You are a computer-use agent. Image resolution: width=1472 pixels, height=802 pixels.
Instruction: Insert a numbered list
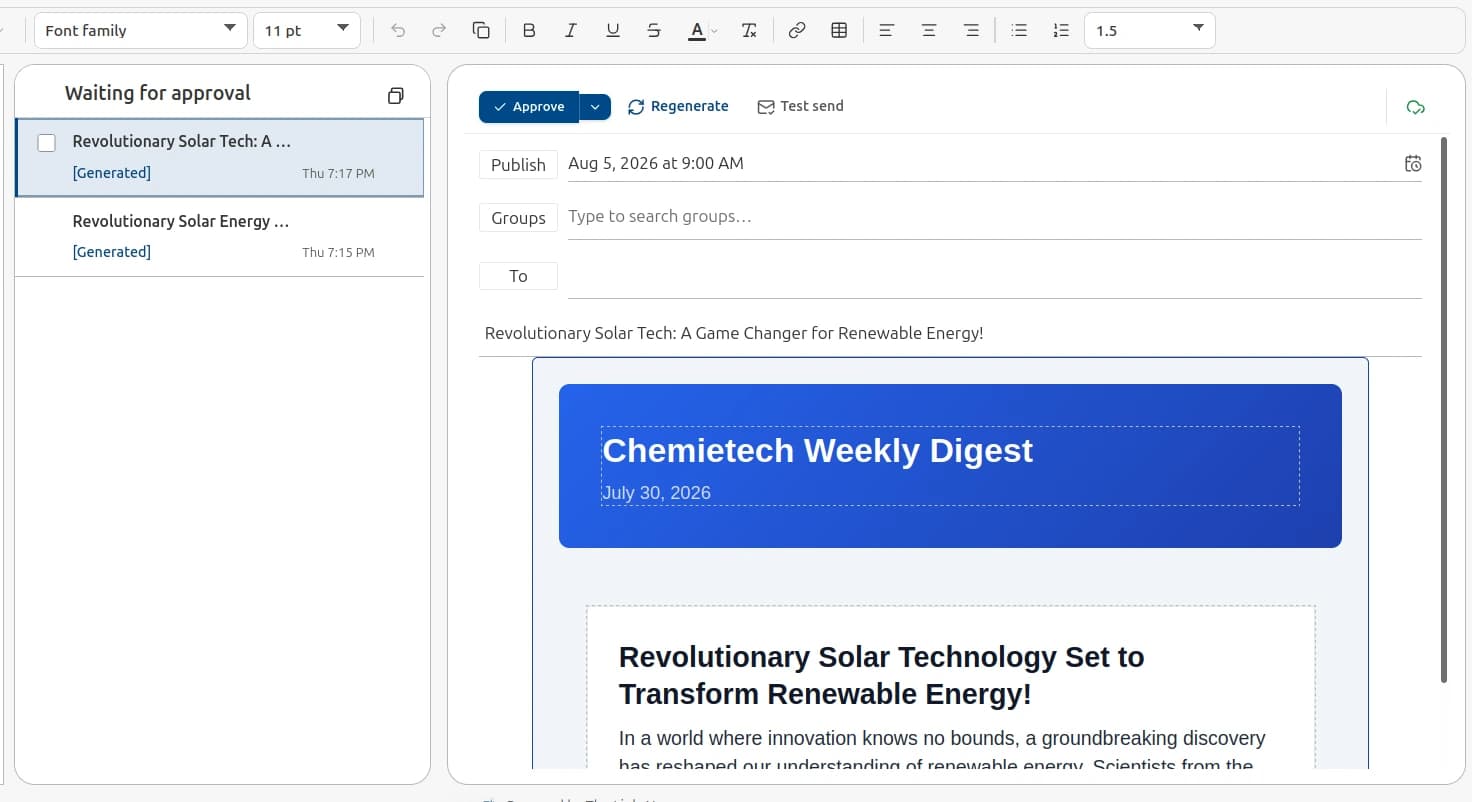[x=1061, y=31]
